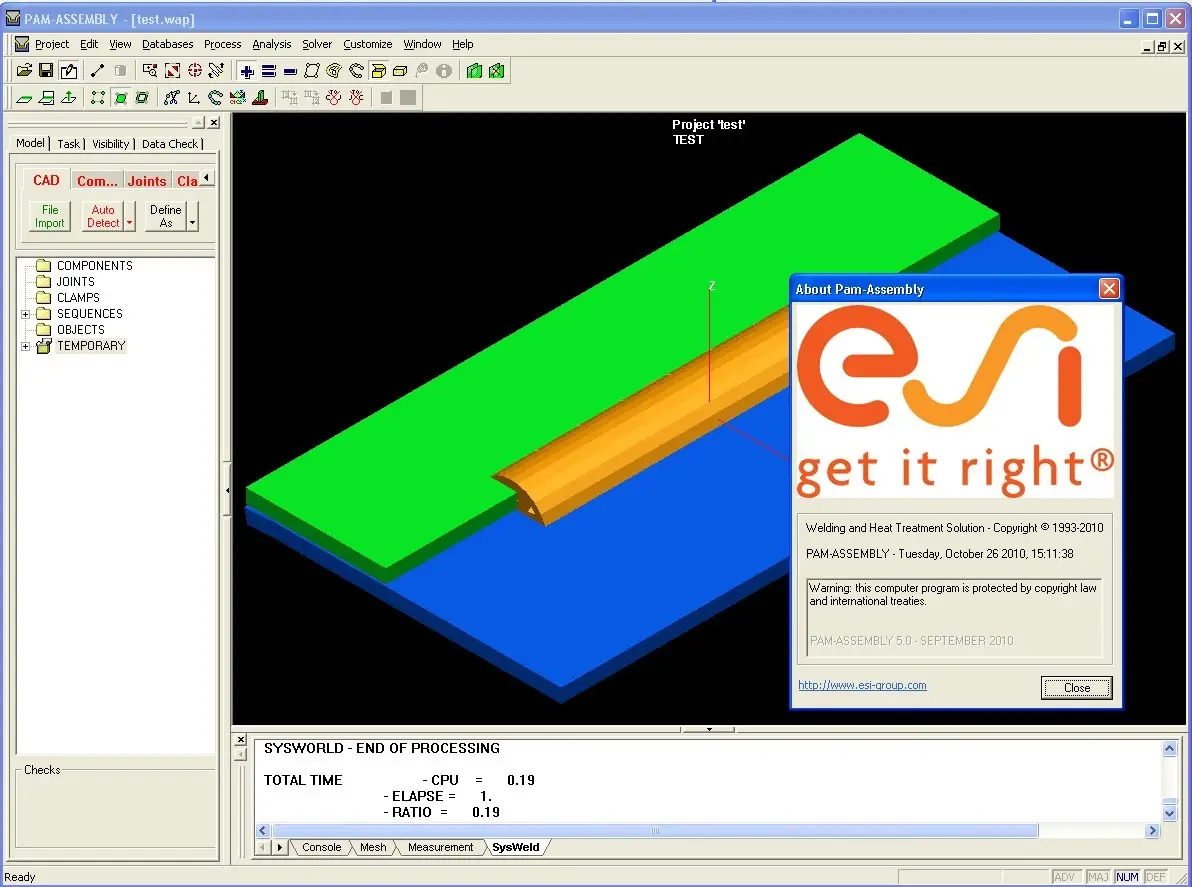
Task: Click the green plane with upward arrow icon
Action: 68,98
